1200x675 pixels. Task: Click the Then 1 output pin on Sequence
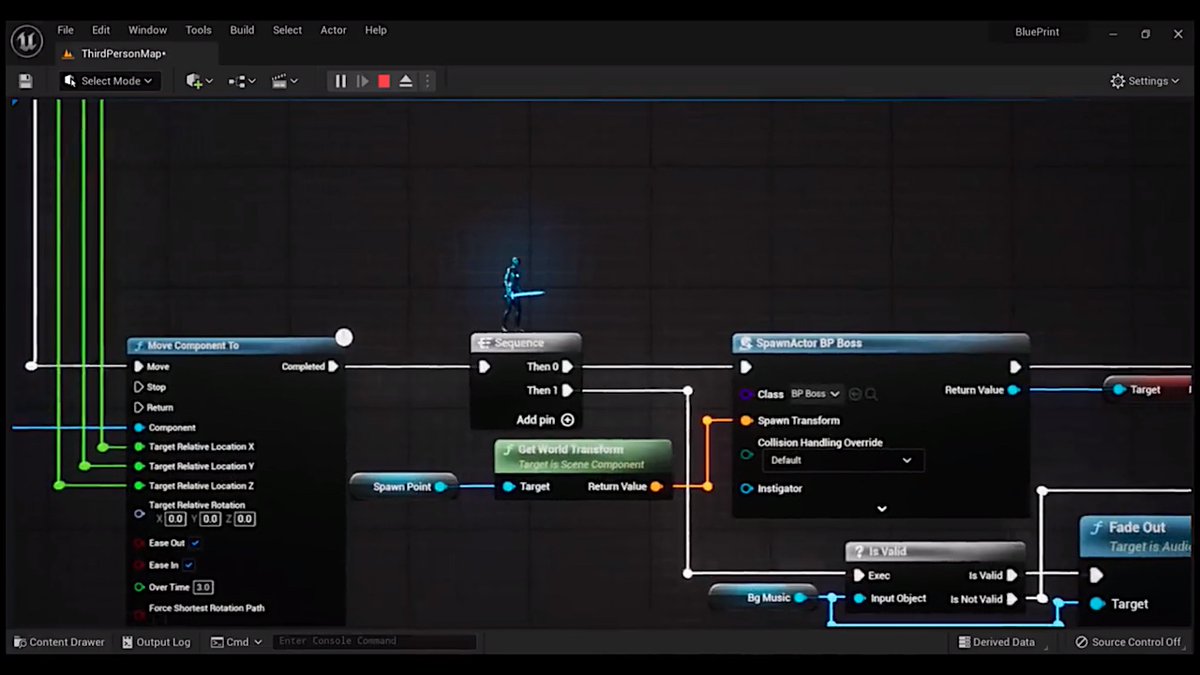(x=567, y=391)
